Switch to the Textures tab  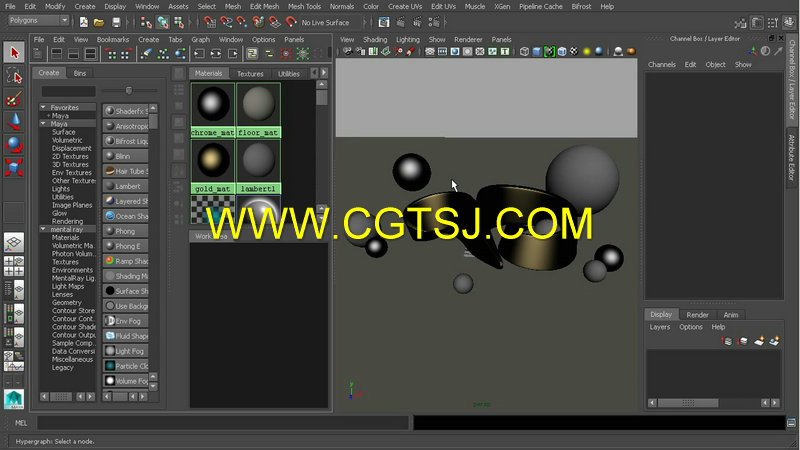pyautogui.click(x=250, y=73)
